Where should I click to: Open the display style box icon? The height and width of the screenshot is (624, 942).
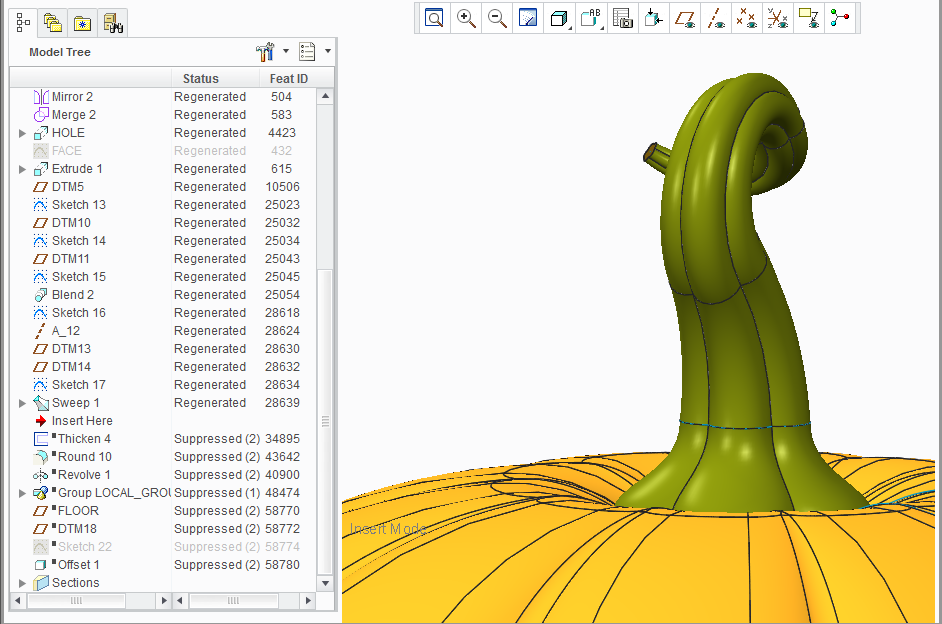(x=559, y=18)
